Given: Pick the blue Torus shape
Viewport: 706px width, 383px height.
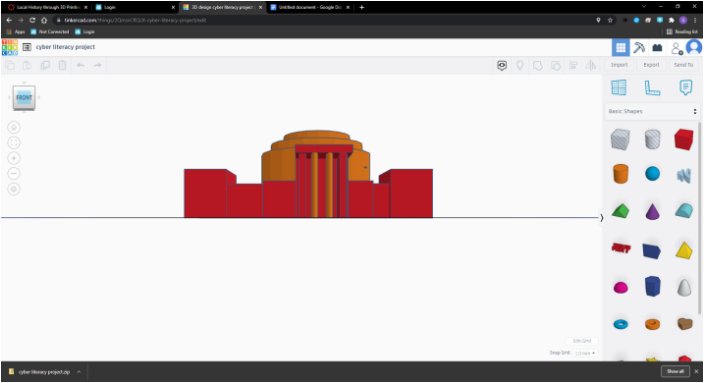Looking at the screenshot, I should point(621,324).
